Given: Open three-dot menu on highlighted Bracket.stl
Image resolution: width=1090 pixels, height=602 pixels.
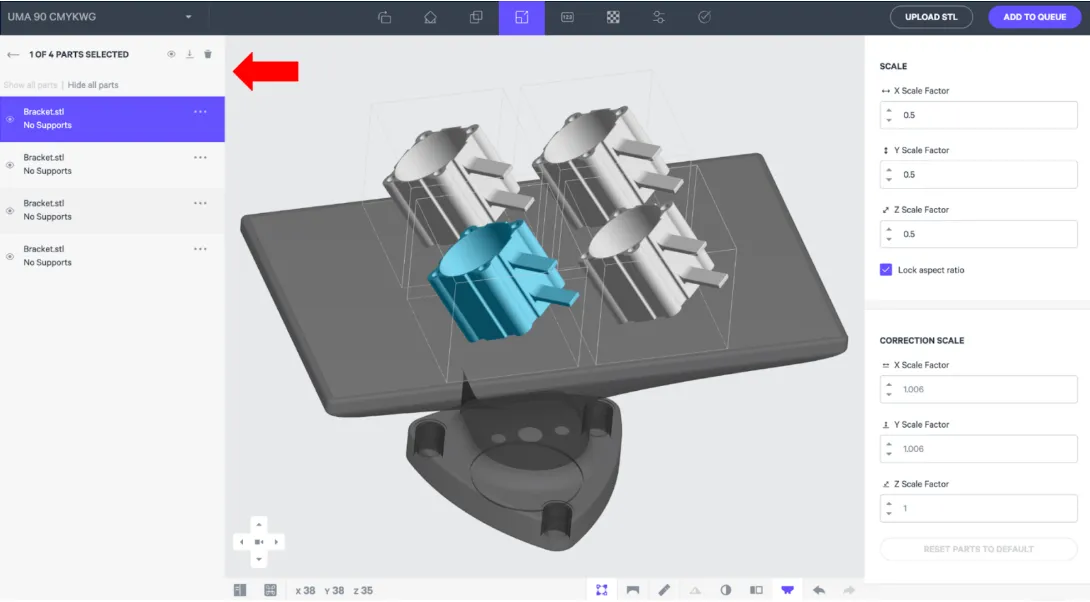Looking at the screenshot, I should (200, 112).
